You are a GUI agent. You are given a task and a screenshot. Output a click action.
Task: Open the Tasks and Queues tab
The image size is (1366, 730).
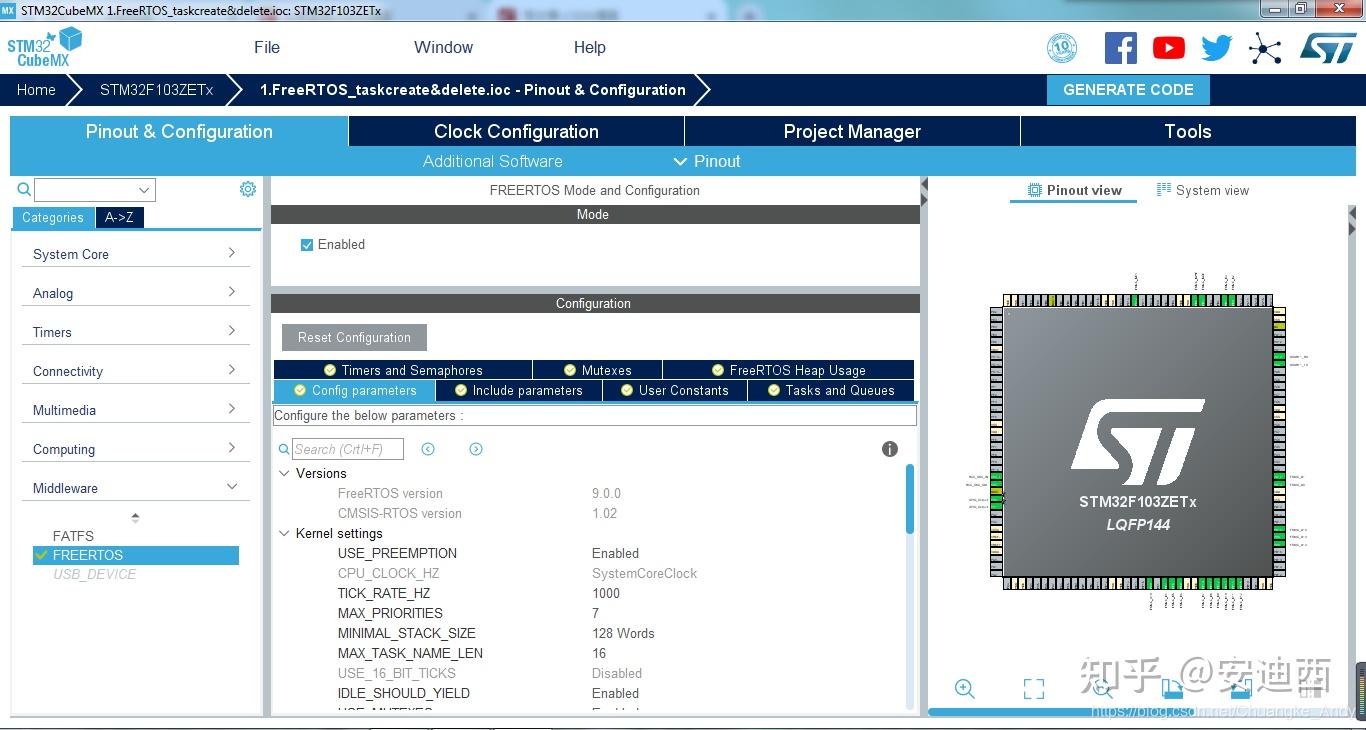click(830, 390)
